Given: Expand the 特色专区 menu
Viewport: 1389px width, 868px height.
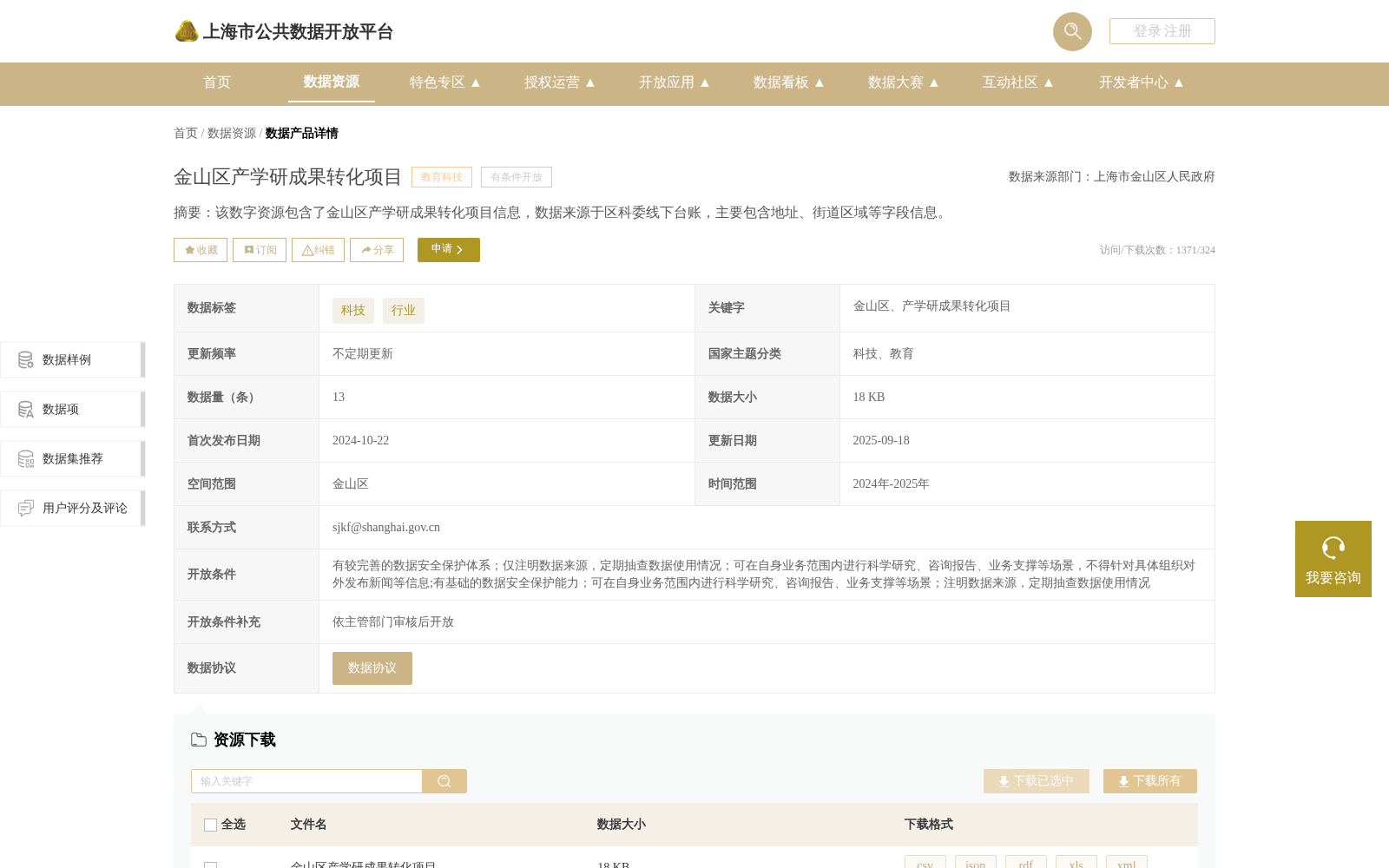Looking at the screenshot, I should pos(444,82).
